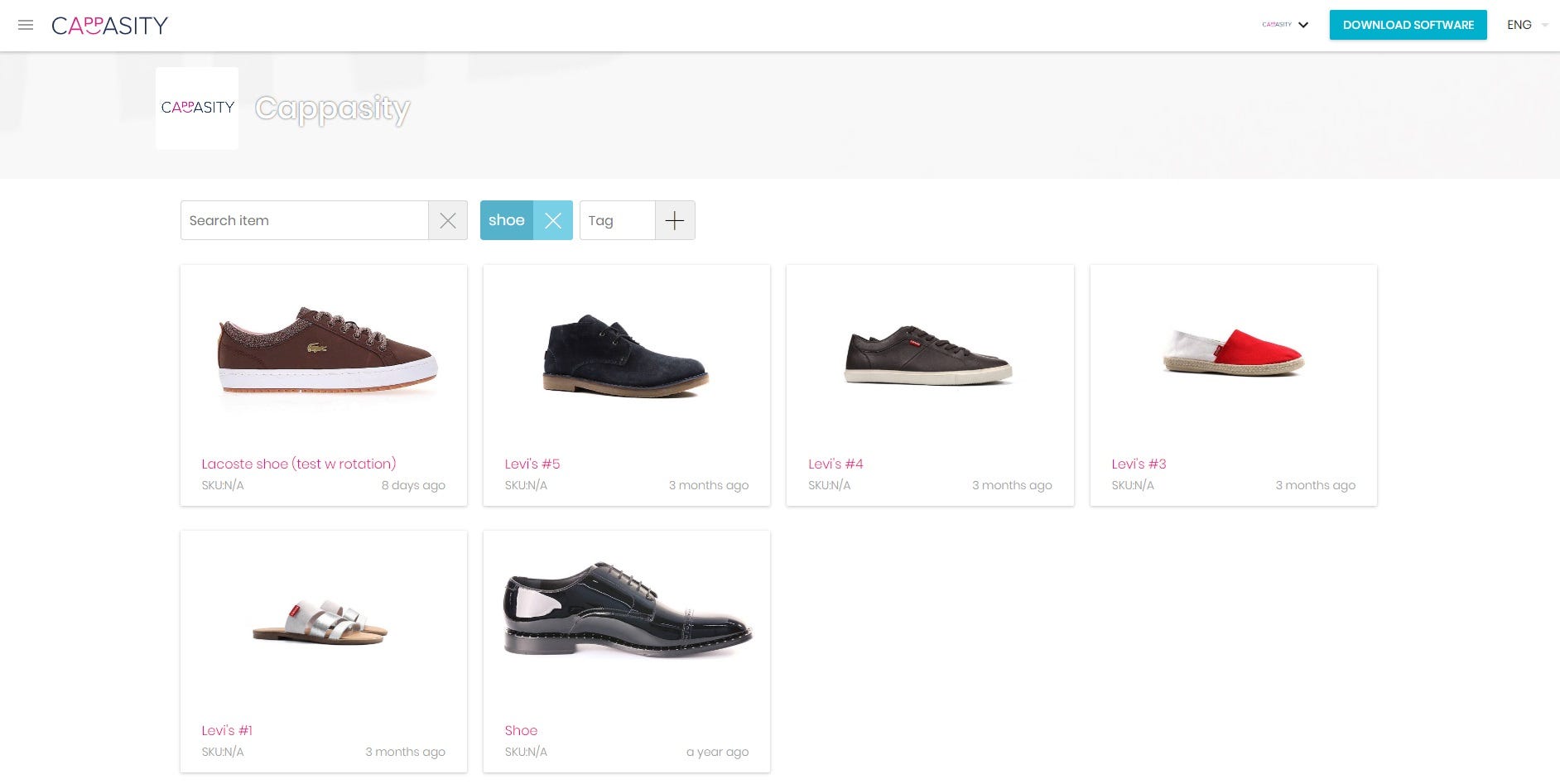Click '3 months ago' on Levi's #4
The height and width of the screenshot is (784, 1560).
pos(1012,485)
